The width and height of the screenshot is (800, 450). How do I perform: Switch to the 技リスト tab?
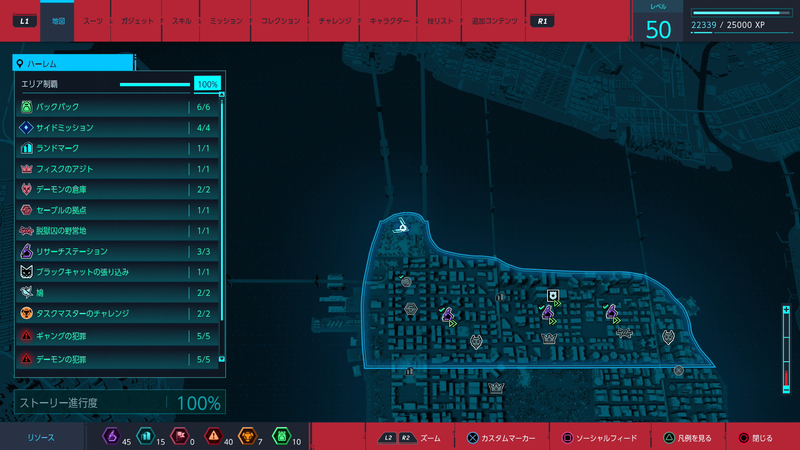pyautogui.click(x=440, y=21)
